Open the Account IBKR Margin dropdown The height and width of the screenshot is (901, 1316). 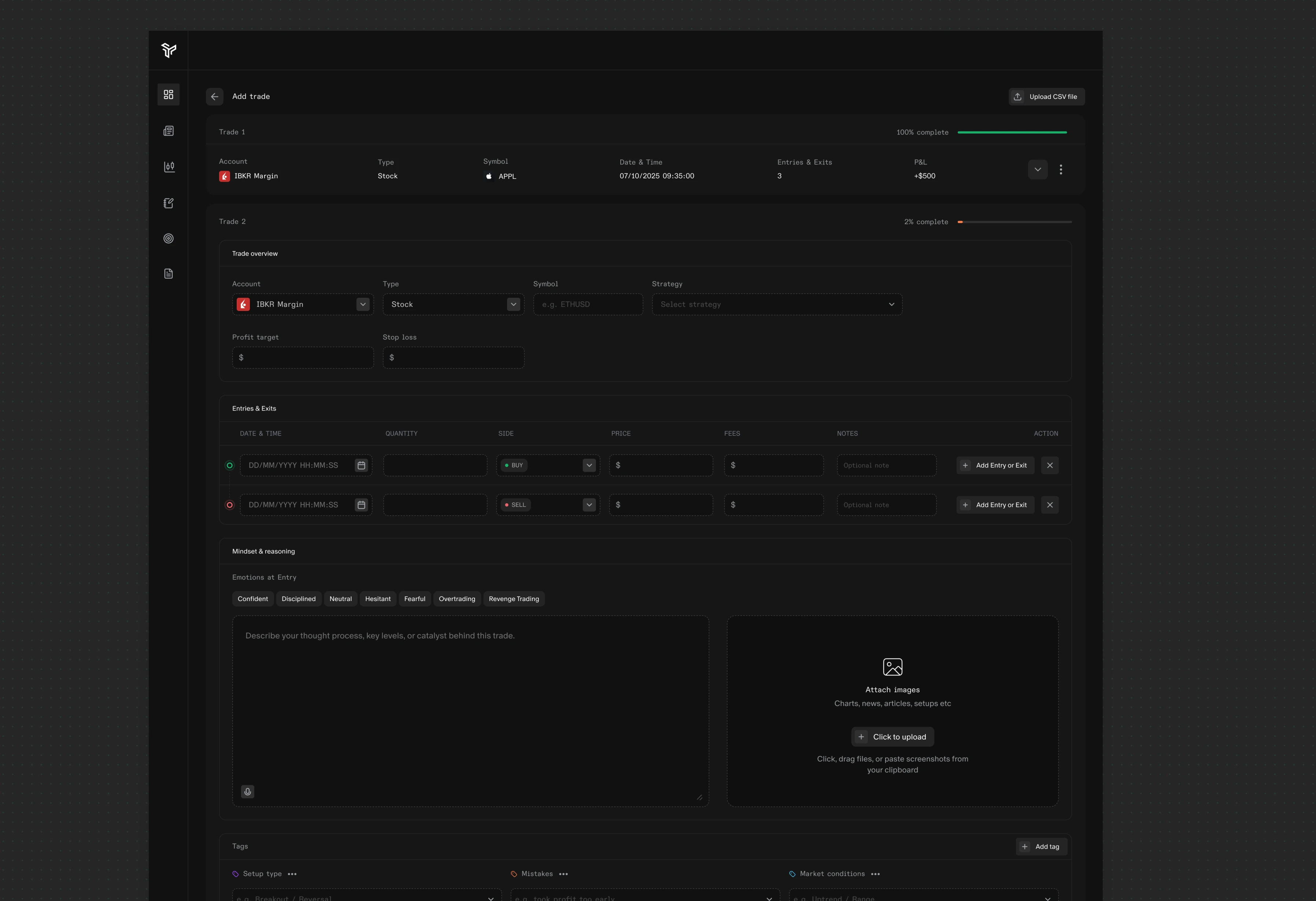coord(303,304)
